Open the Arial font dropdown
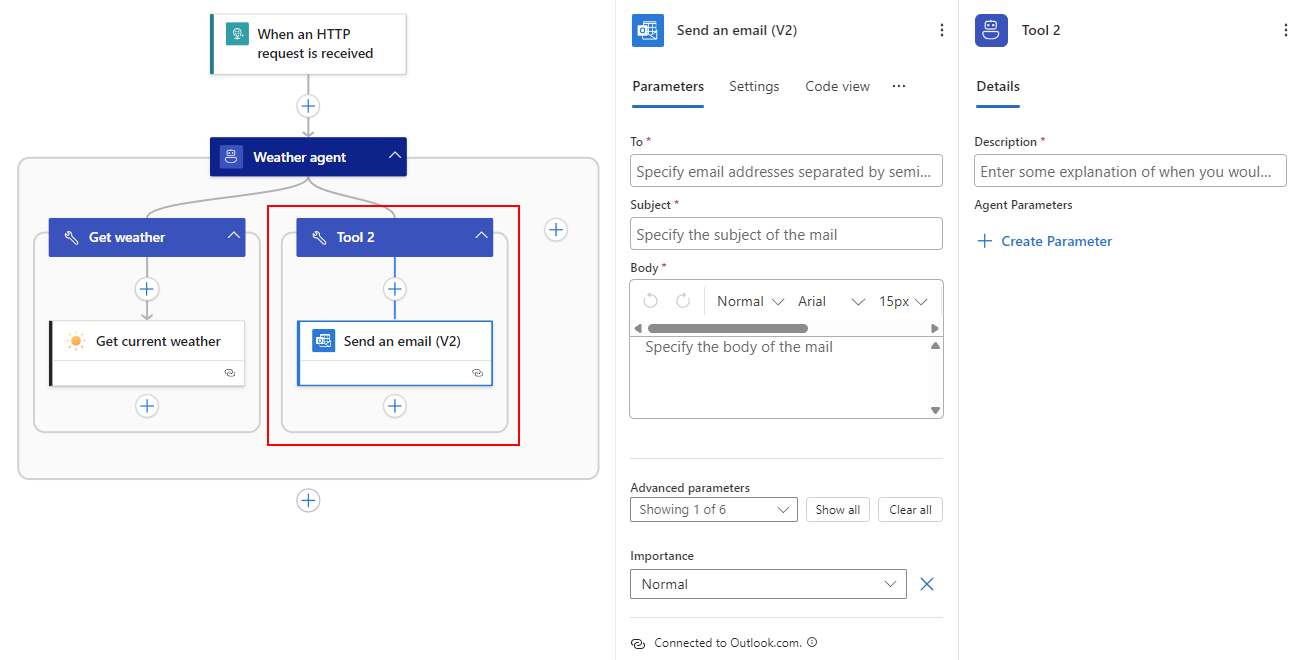 pyautogui.click(x=831, y=301)
